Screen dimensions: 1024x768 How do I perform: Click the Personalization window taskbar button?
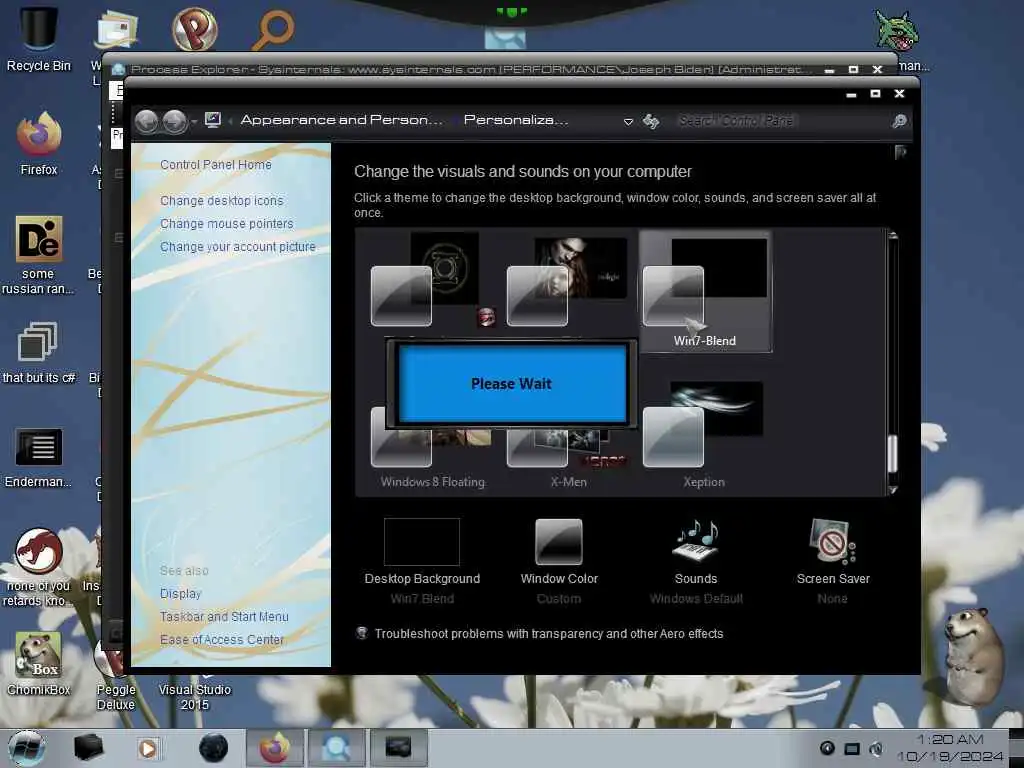coord(398,748)
